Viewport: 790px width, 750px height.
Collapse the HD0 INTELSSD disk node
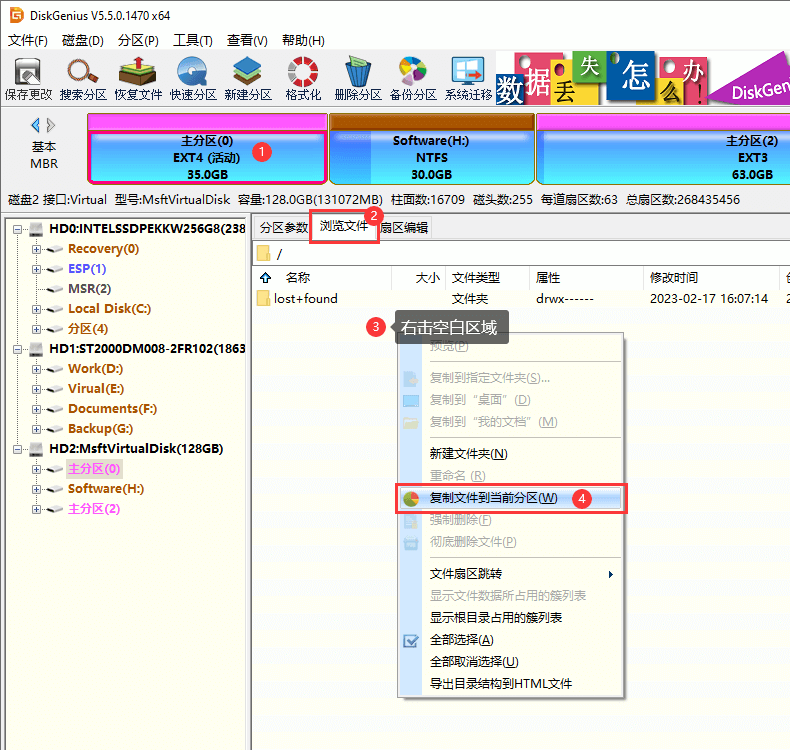(x=18, y=229)
